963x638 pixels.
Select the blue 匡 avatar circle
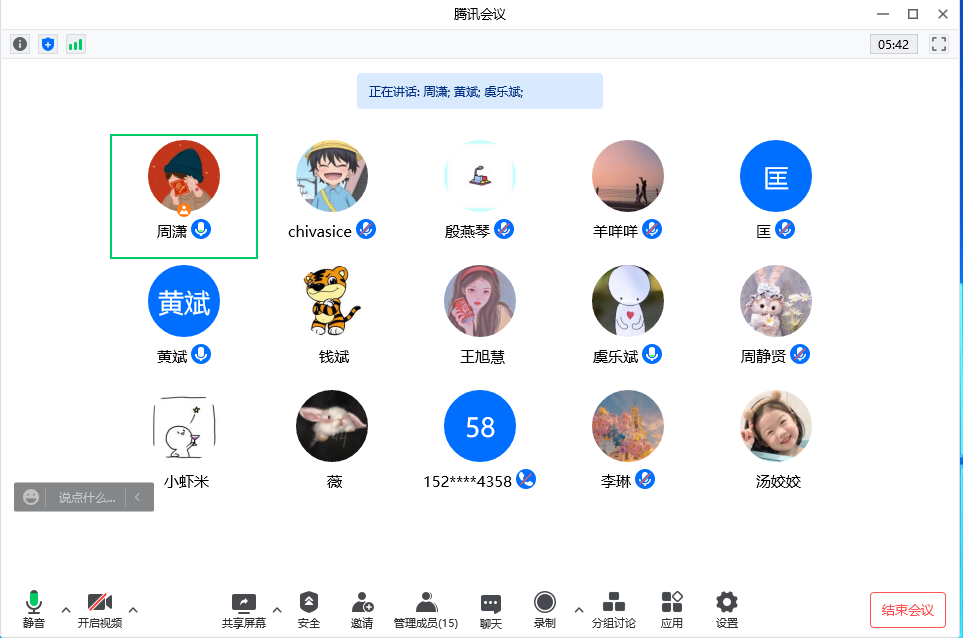tap(776, 176)
